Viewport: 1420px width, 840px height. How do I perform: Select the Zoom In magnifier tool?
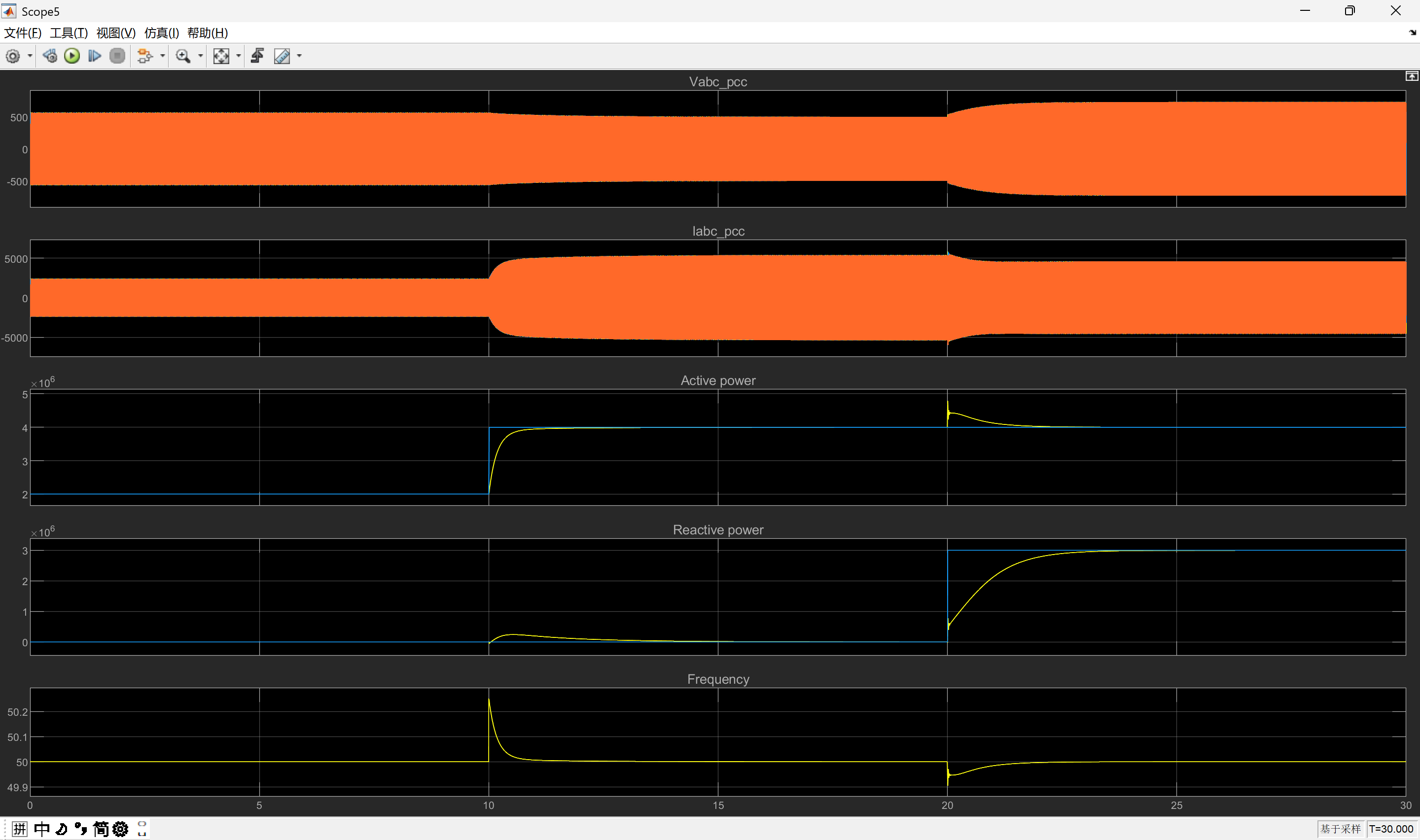[x=183, y=56]
